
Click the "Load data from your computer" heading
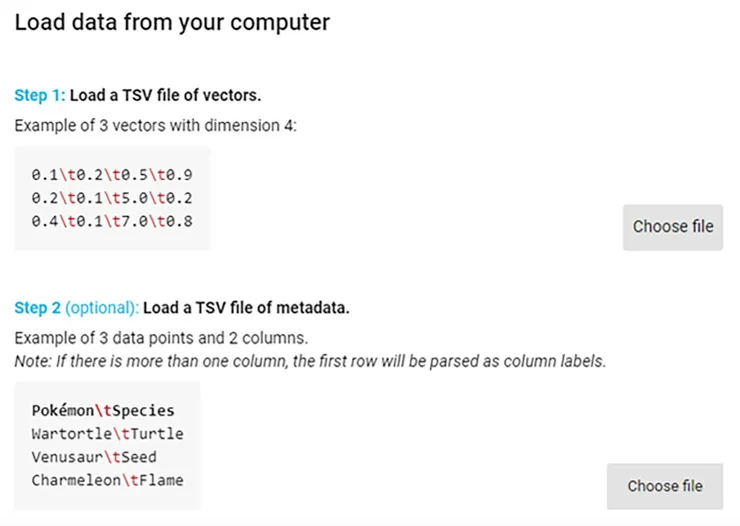(172, 22)
